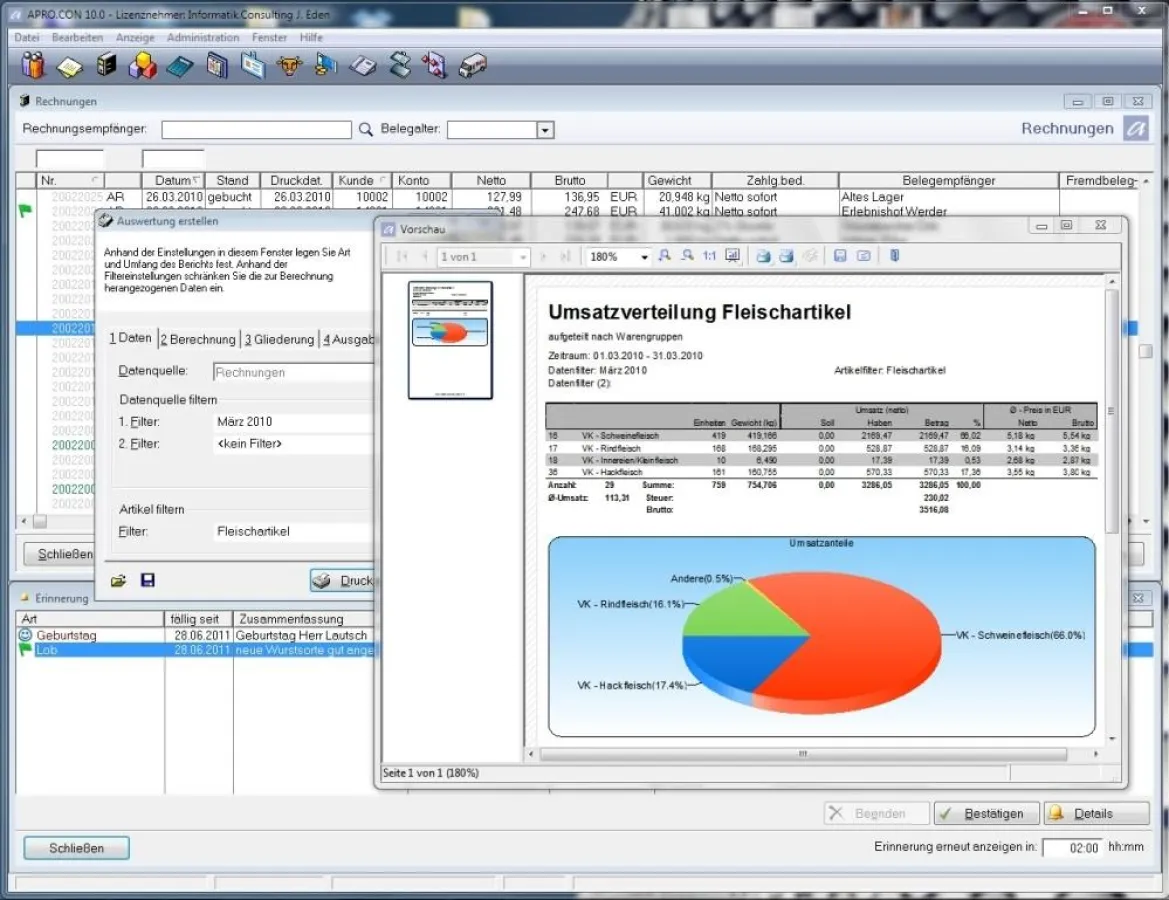Save the preview report via disk icon

840,256
